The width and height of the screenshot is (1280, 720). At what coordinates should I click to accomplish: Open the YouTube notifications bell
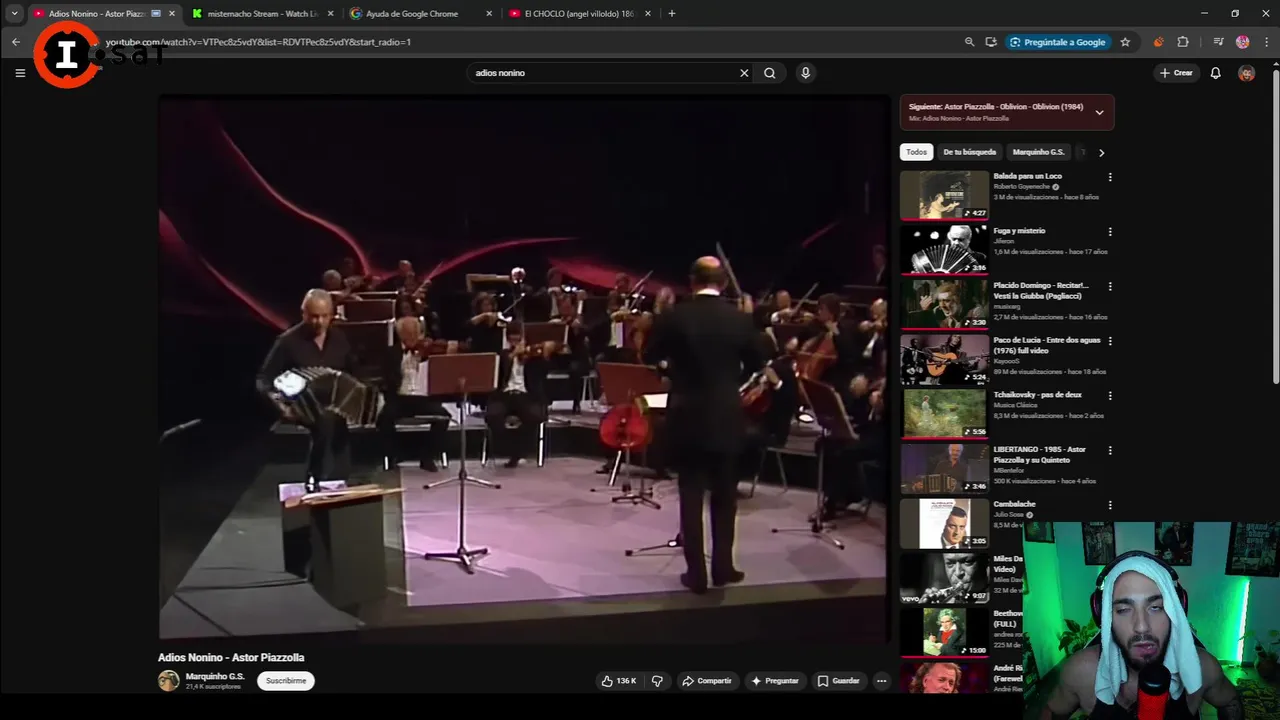1216,73
